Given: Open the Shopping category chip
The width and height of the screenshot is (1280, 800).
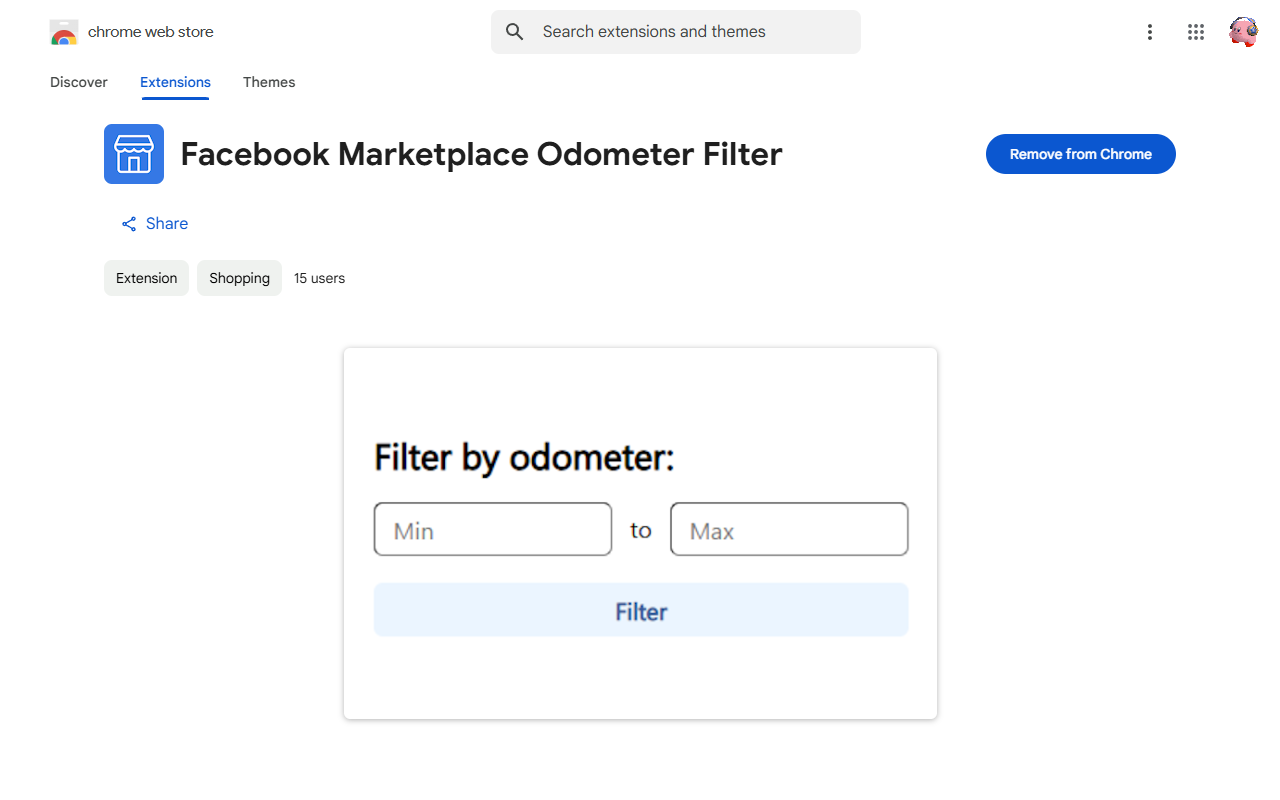Looking at the screenshot, I should click(x=239, y=278).
